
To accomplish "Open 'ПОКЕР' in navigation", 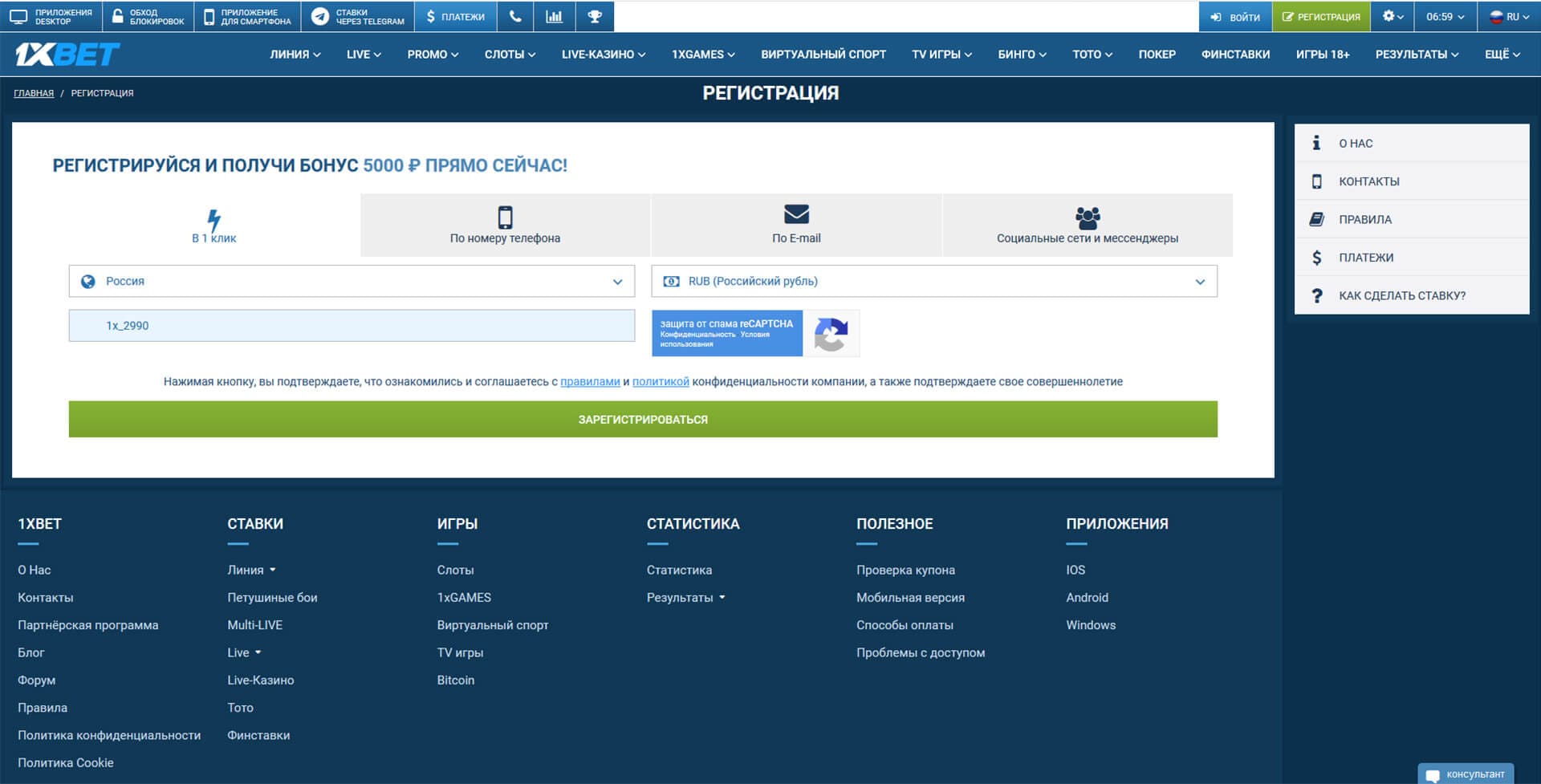I will pyautogui.click(x=1157, y=55).
